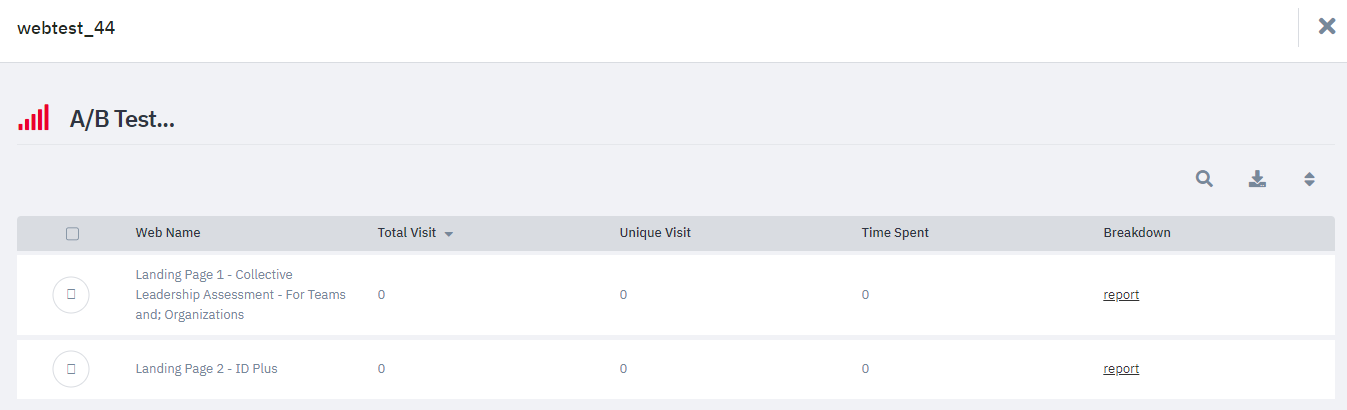
Task: Click the Breakdown column header
Action: point(1137,233)
